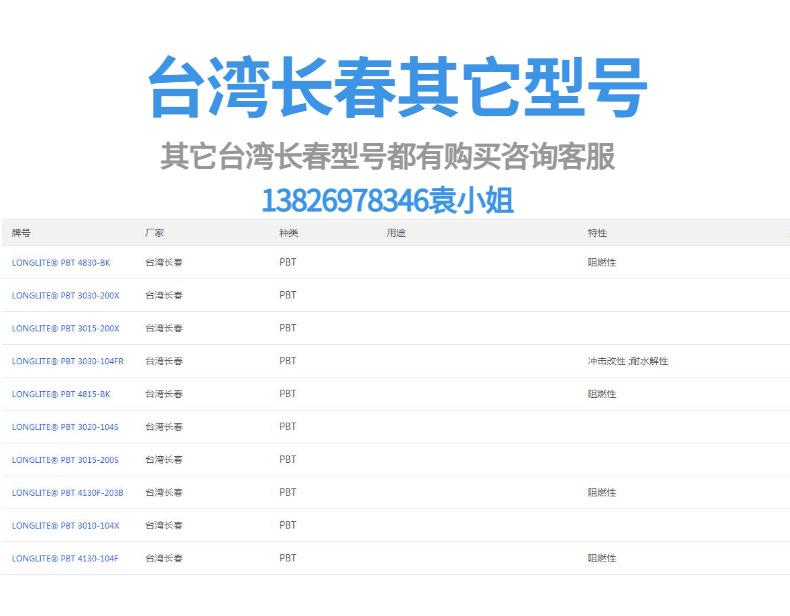
Task: Open the LONGLITE PBT 3010-104X product link
Action: 65,525
